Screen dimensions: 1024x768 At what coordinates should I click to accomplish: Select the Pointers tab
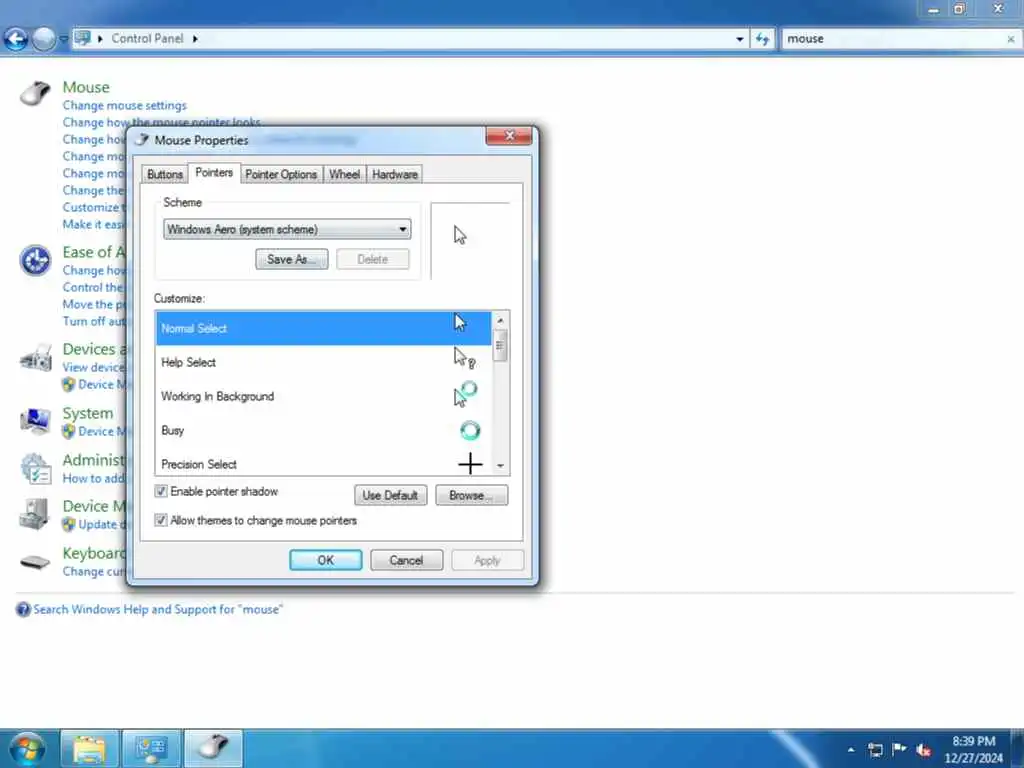coord(214,172)
